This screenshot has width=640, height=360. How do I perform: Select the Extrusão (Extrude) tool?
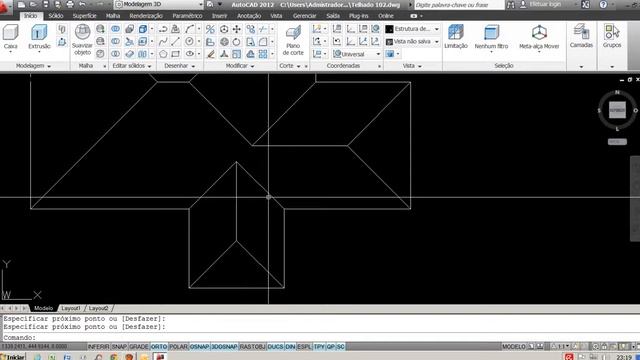coord(39,37)
